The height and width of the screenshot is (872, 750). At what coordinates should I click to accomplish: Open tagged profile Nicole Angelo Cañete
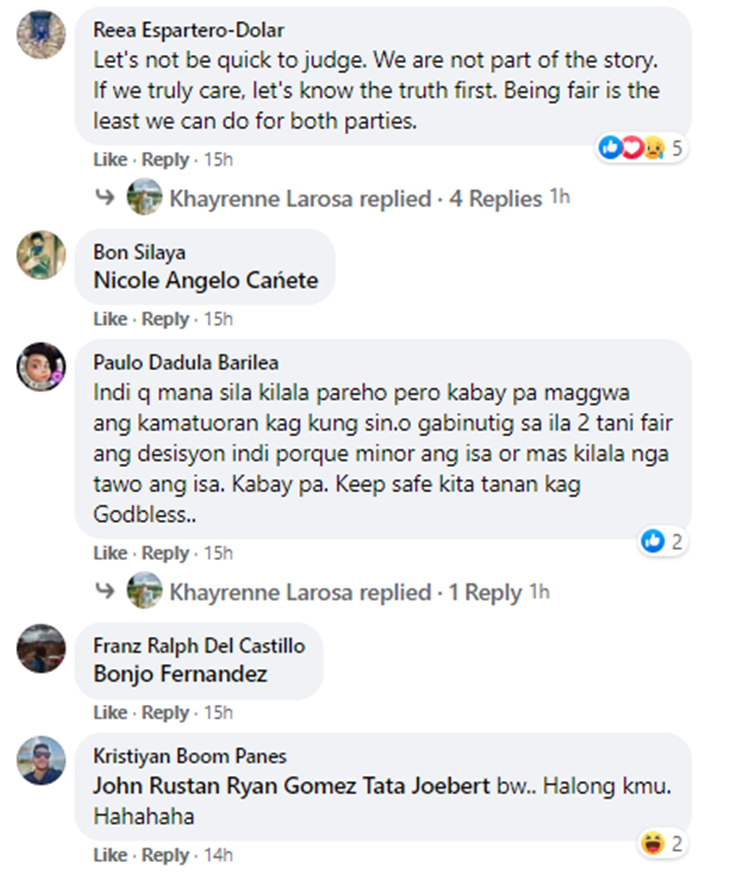coord(205,281)
